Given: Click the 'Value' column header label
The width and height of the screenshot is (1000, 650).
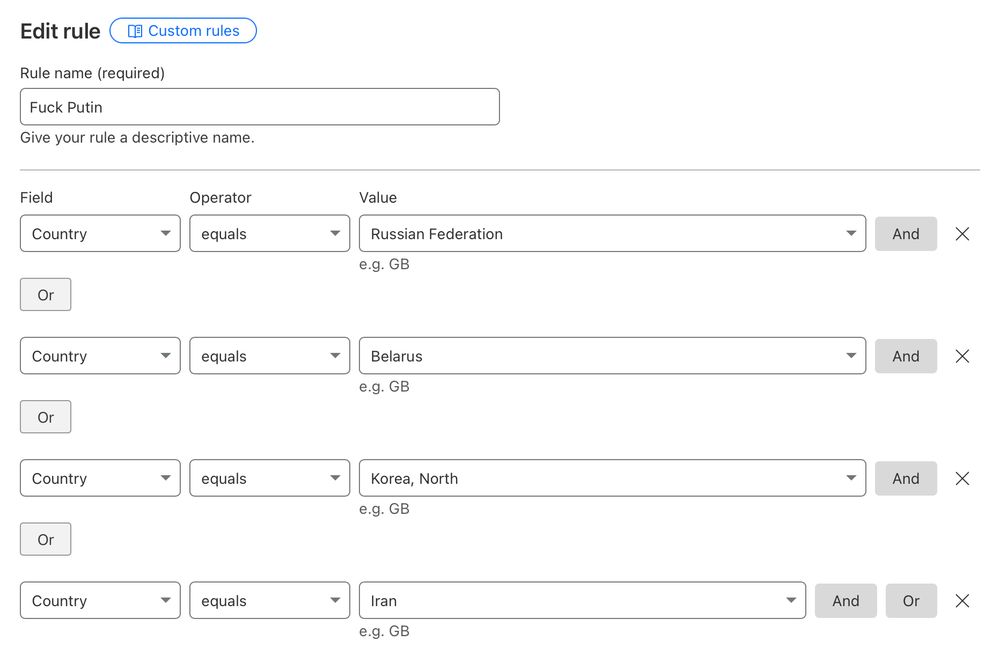Looking at the screenshot, I should (378, 198).
